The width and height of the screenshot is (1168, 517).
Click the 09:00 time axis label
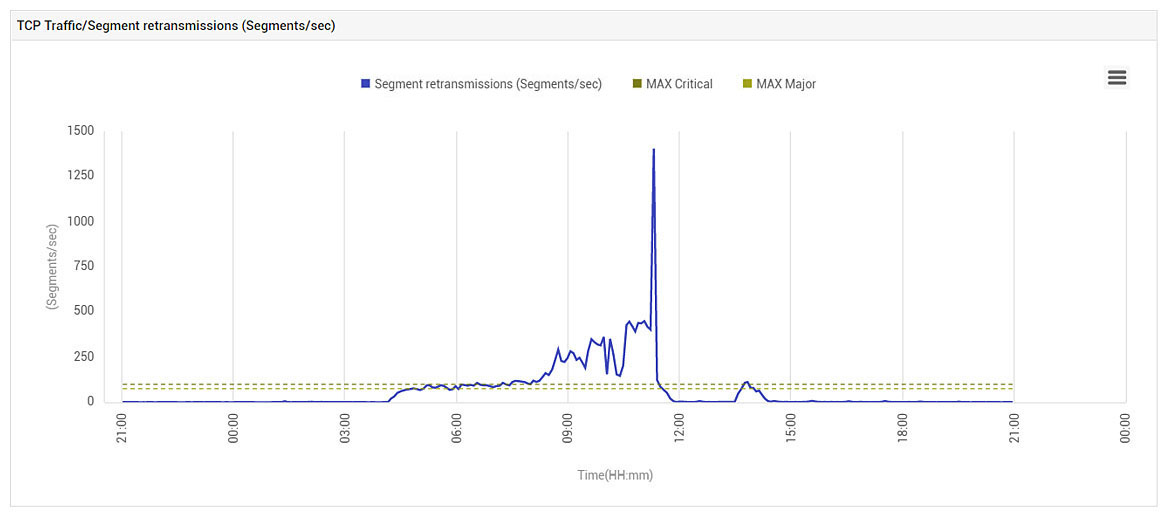click(x=568, y=428)
